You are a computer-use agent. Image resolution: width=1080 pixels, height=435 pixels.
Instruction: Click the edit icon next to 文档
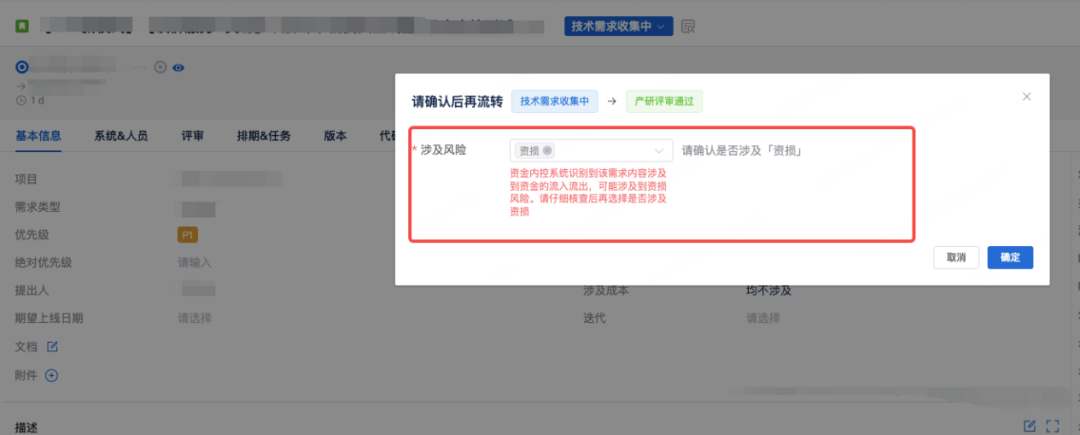52,346
